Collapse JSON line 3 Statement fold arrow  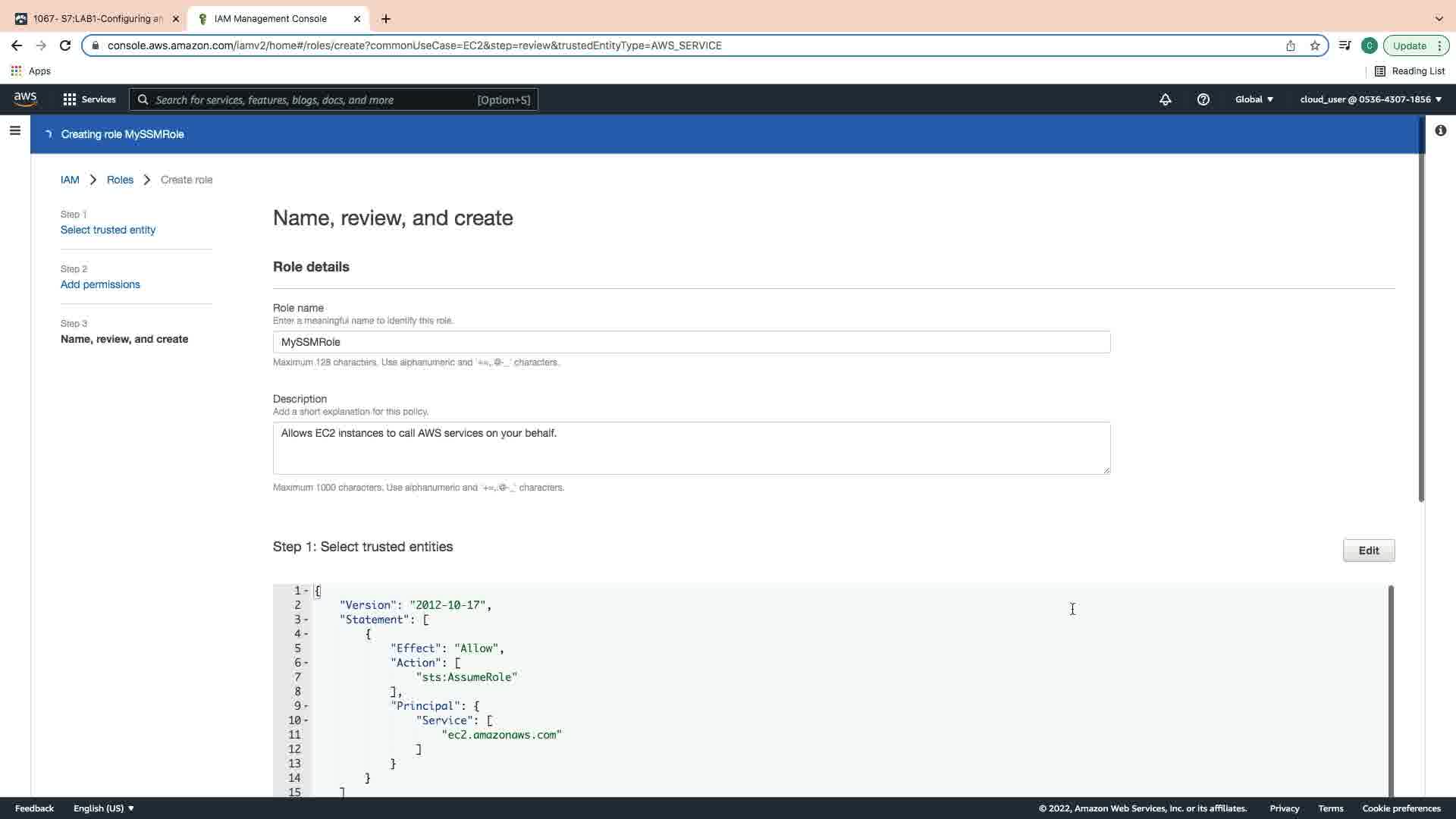306,620
